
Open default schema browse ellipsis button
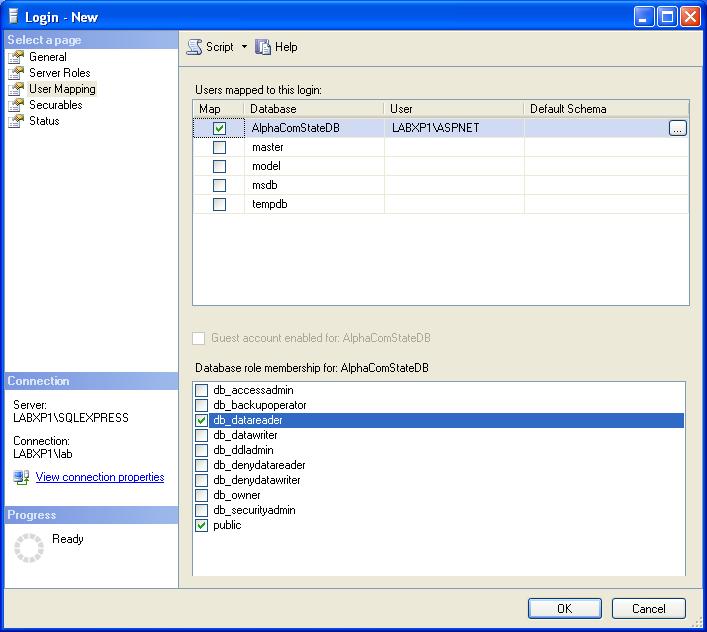coord(678,128)
